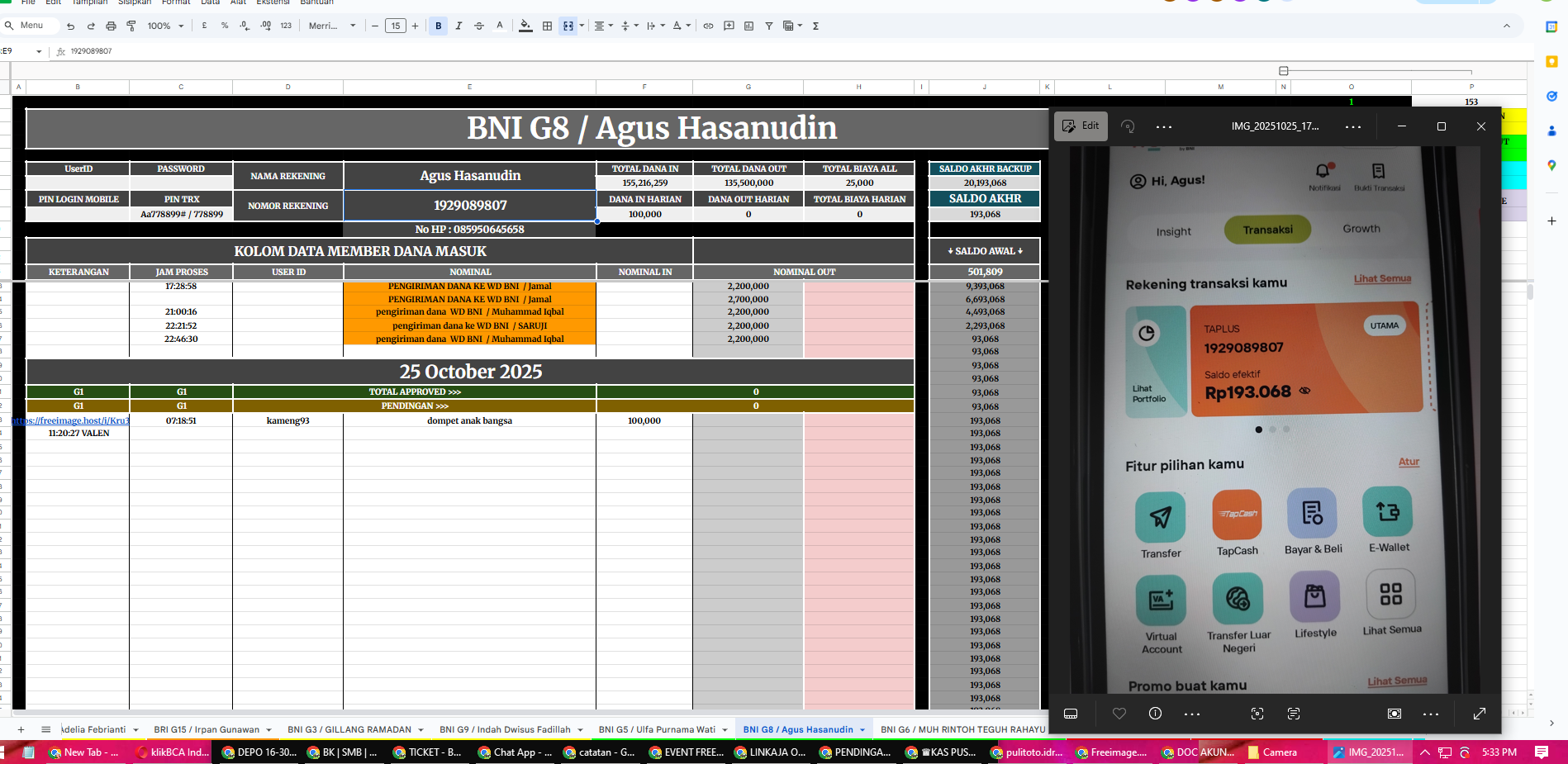The width and height of the screenshot is (1568, 764).
Task: Open the Format menu
Action: point(175,2)
